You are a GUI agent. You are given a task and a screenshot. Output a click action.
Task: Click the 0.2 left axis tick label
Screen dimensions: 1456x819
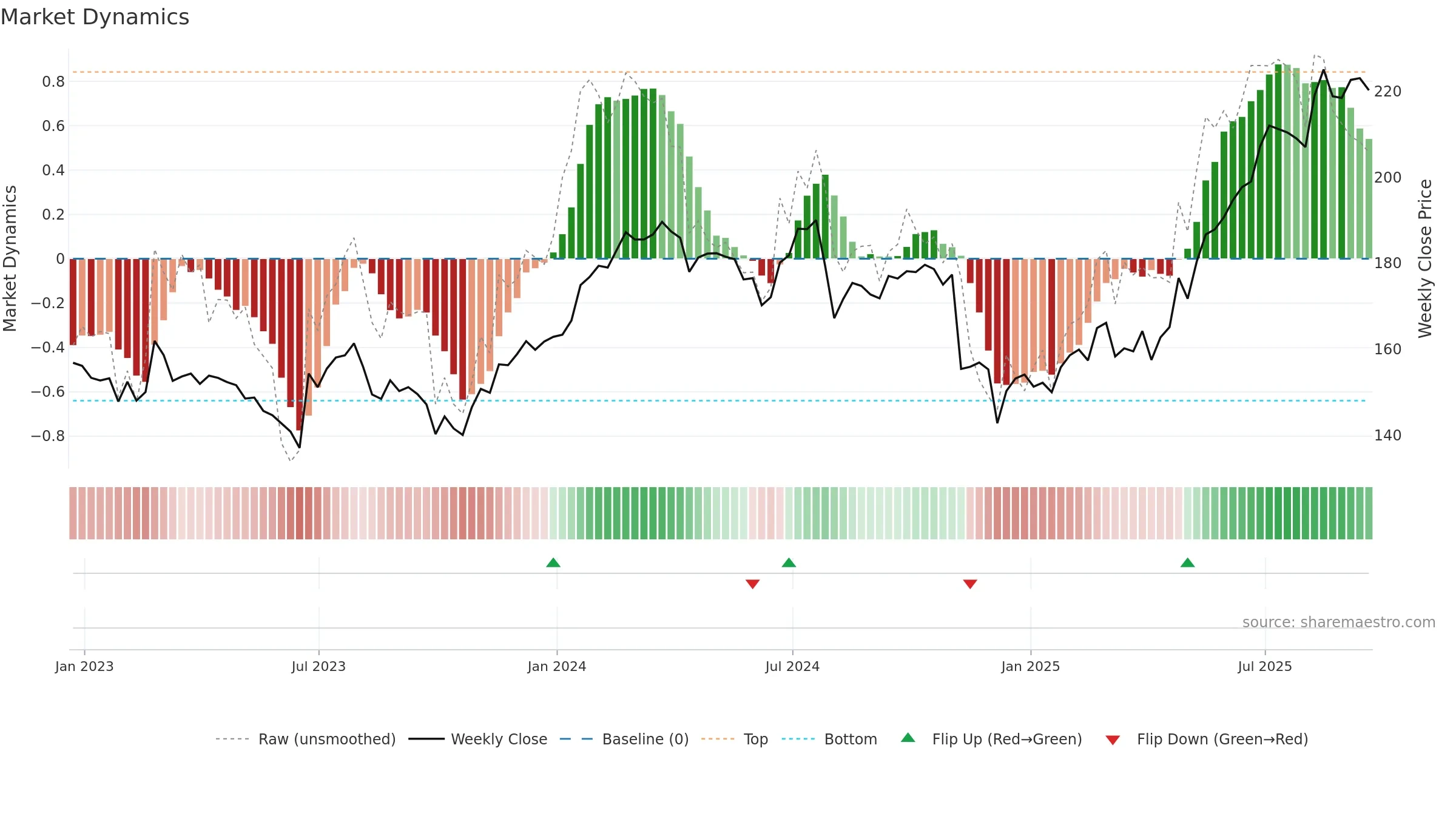tap(53, 215)
